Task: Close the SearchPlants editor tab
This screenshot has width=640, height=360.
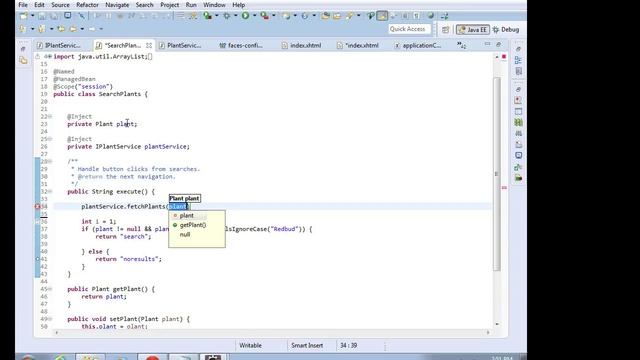Action: tap(149, 45)
